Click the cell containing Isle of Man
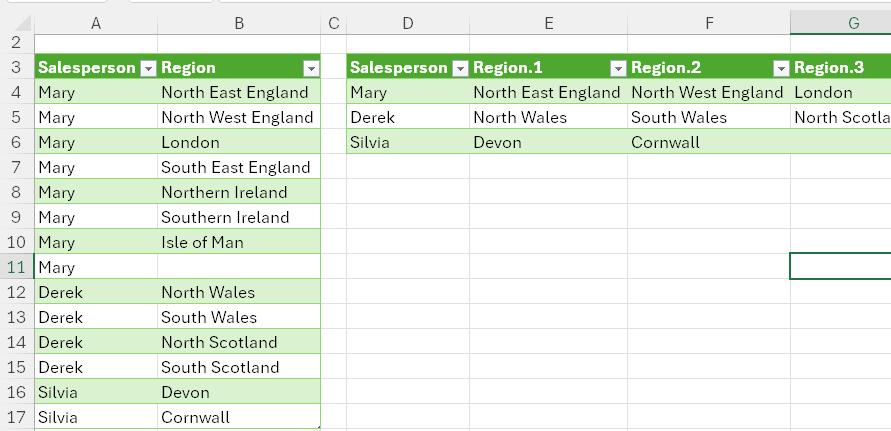 [x=239, y=242]
